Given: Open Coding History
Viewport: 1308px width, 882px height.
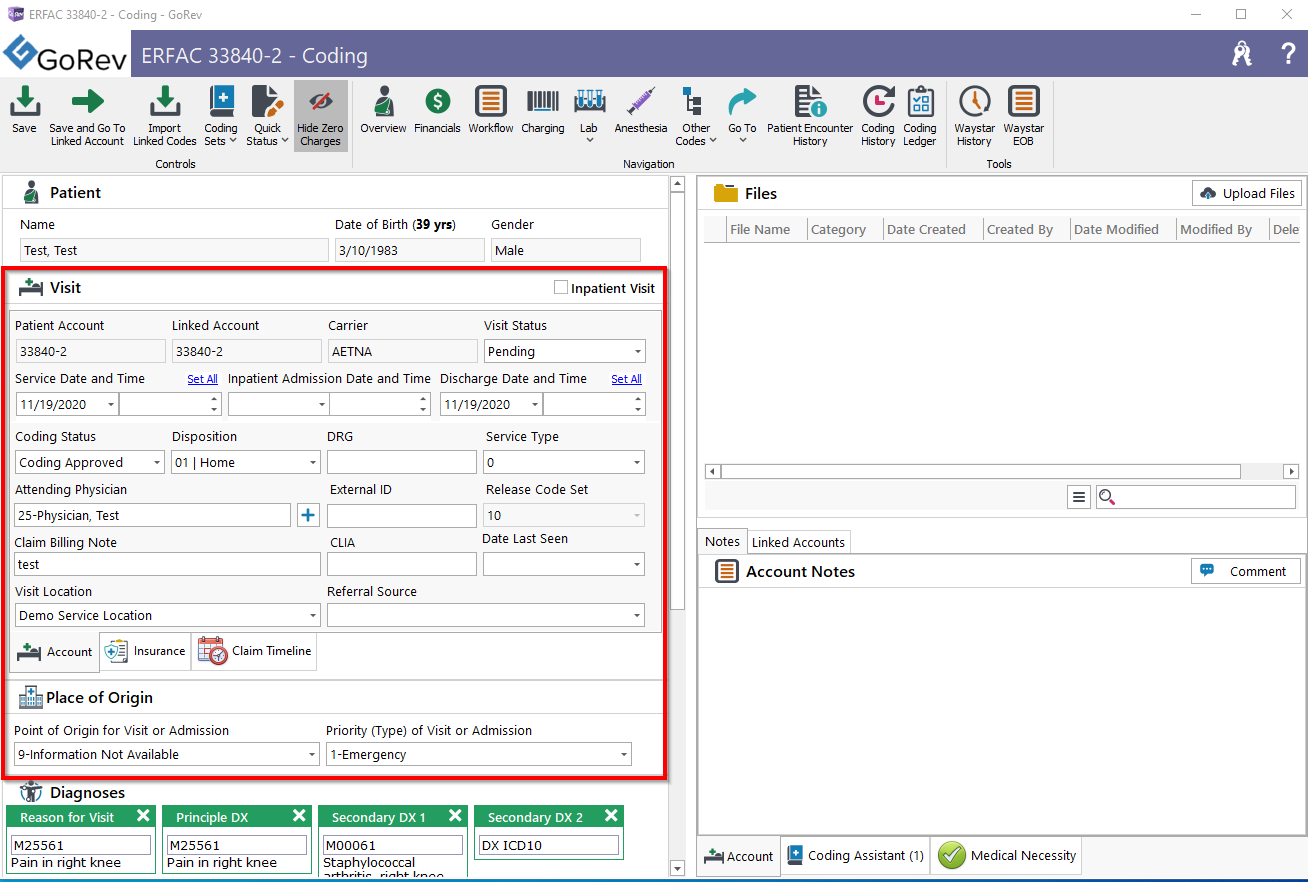Looking at the screenshot, I should pyautogui.click(x=878, y=116).
